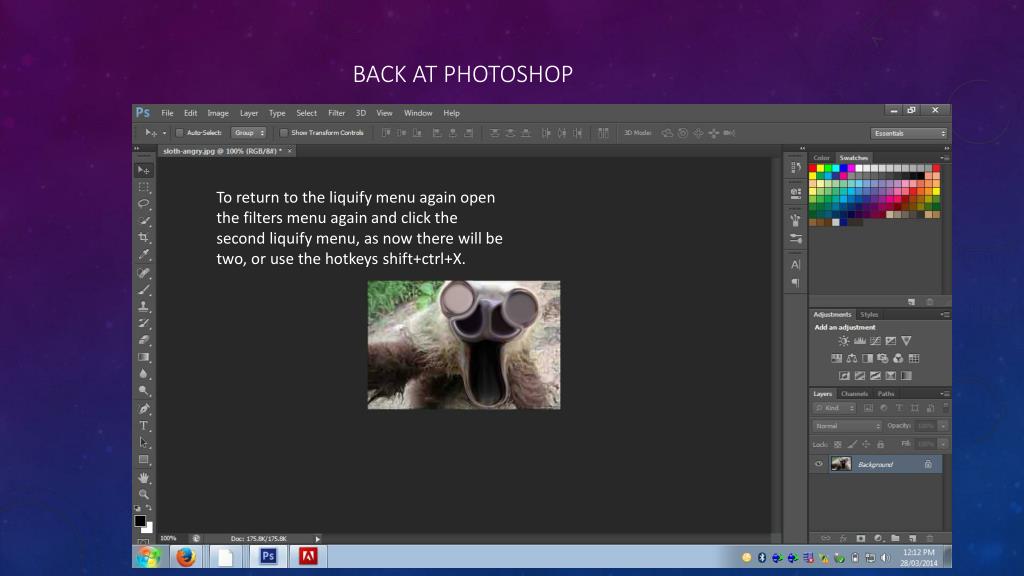This screenshot has height=576, width=1024.
Task: Open the Opacity slider dropdown arrow
Action: pyautogui.click(x=943, y=426)
